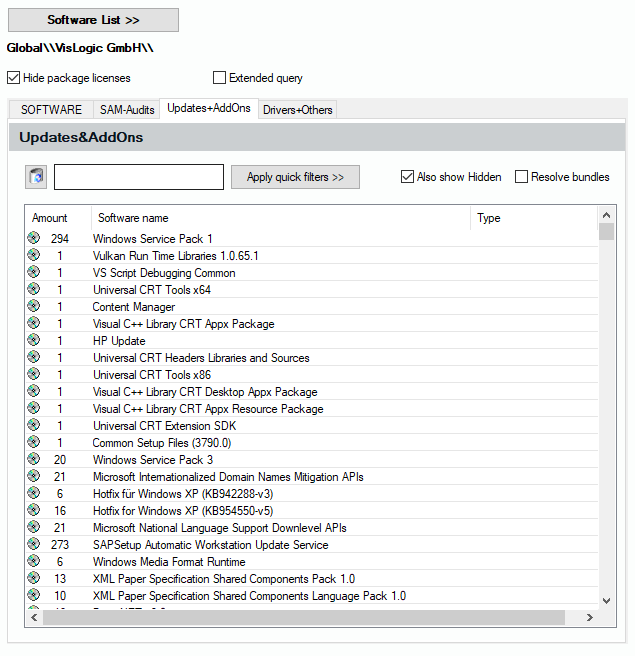Screen dimensions: 635x656
Task: Uncheck Hide package licenses checkbox
Action: coord(13,78)
